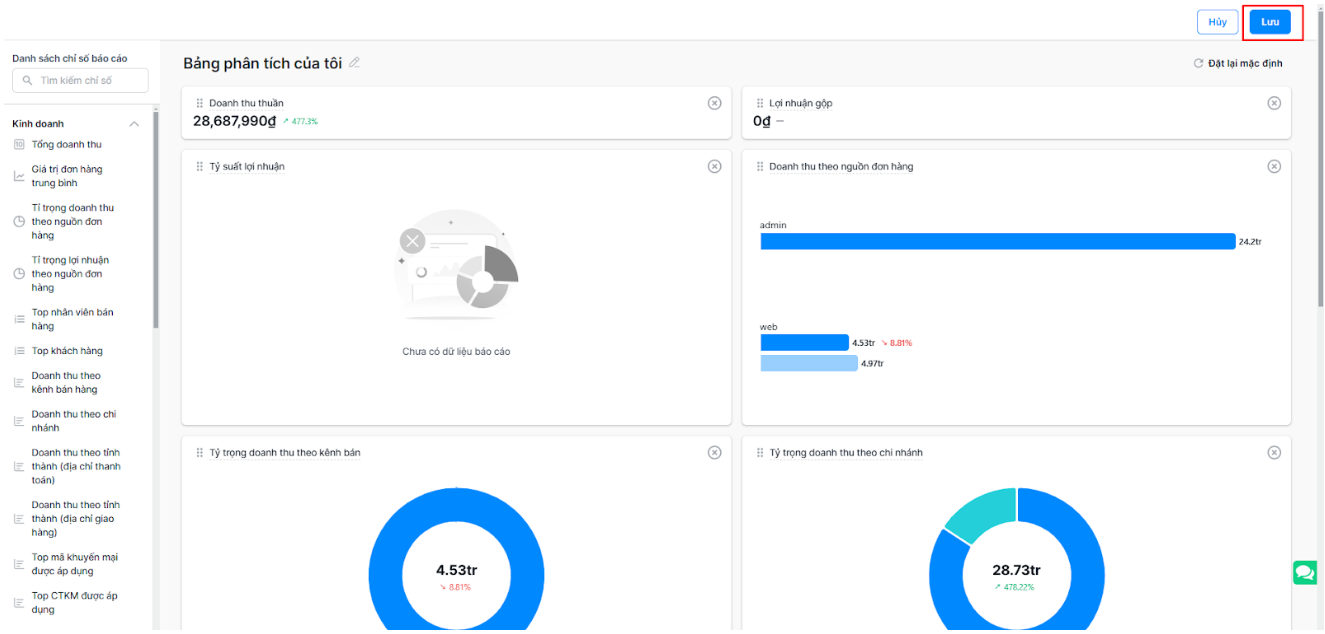This screenshot has width=1325, height=634.
Task: Click the line-chart icon beside Giá trị đơn hàng trung bình
Action: point(19,177)
